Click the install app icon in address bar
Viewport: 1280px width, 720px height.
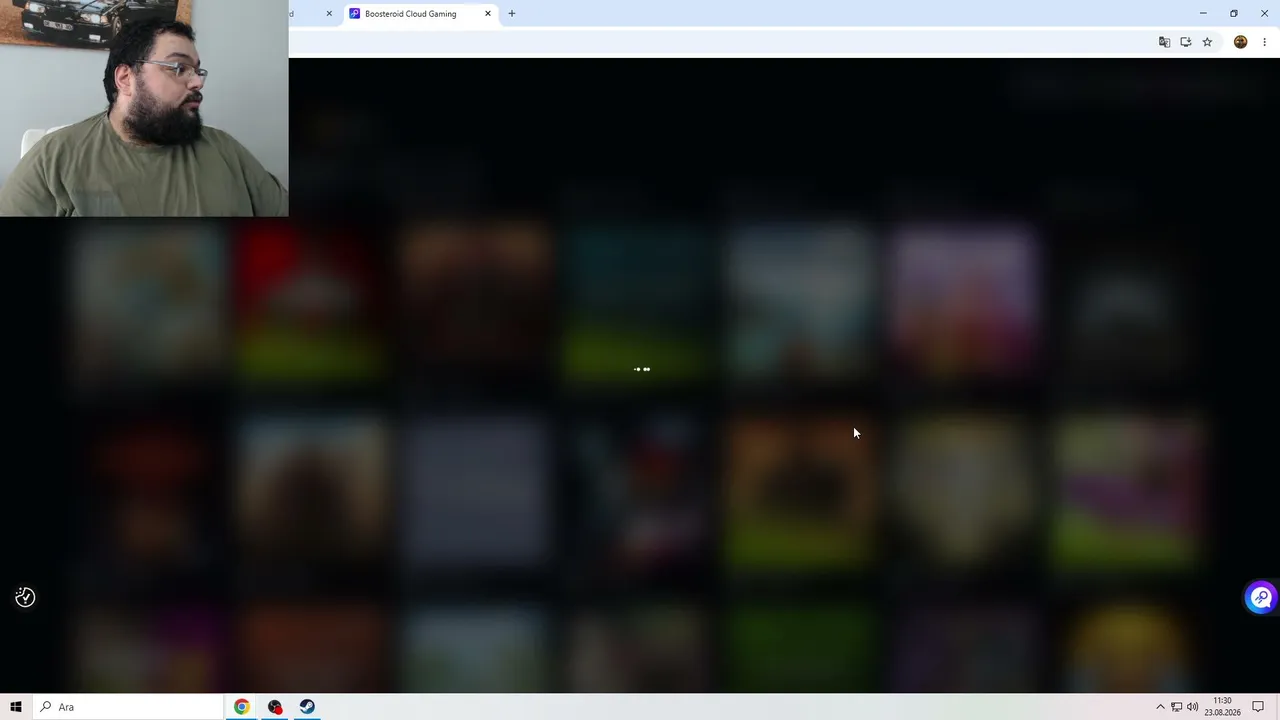click(1186, 42)
